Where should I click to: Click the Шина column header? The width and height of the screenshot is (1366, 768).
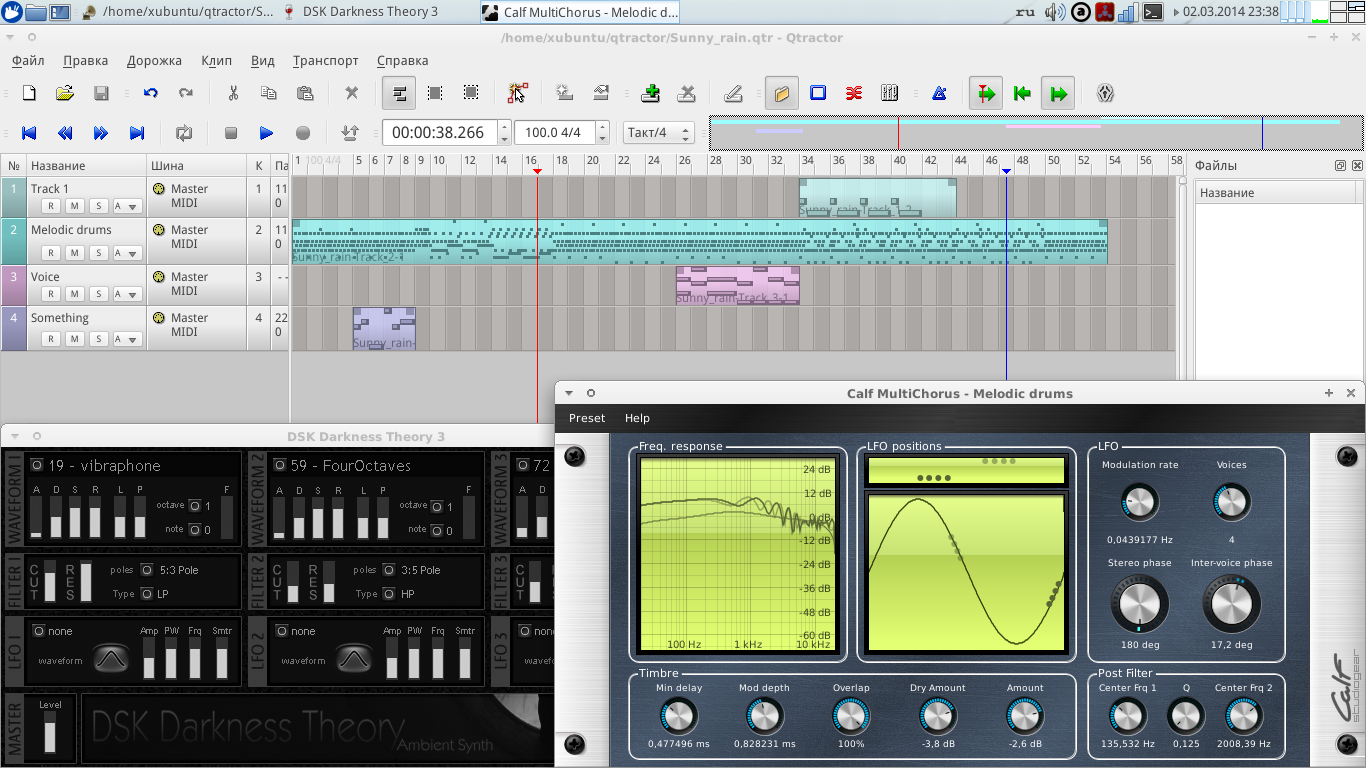pyautogui.click(x=197, y=165)
